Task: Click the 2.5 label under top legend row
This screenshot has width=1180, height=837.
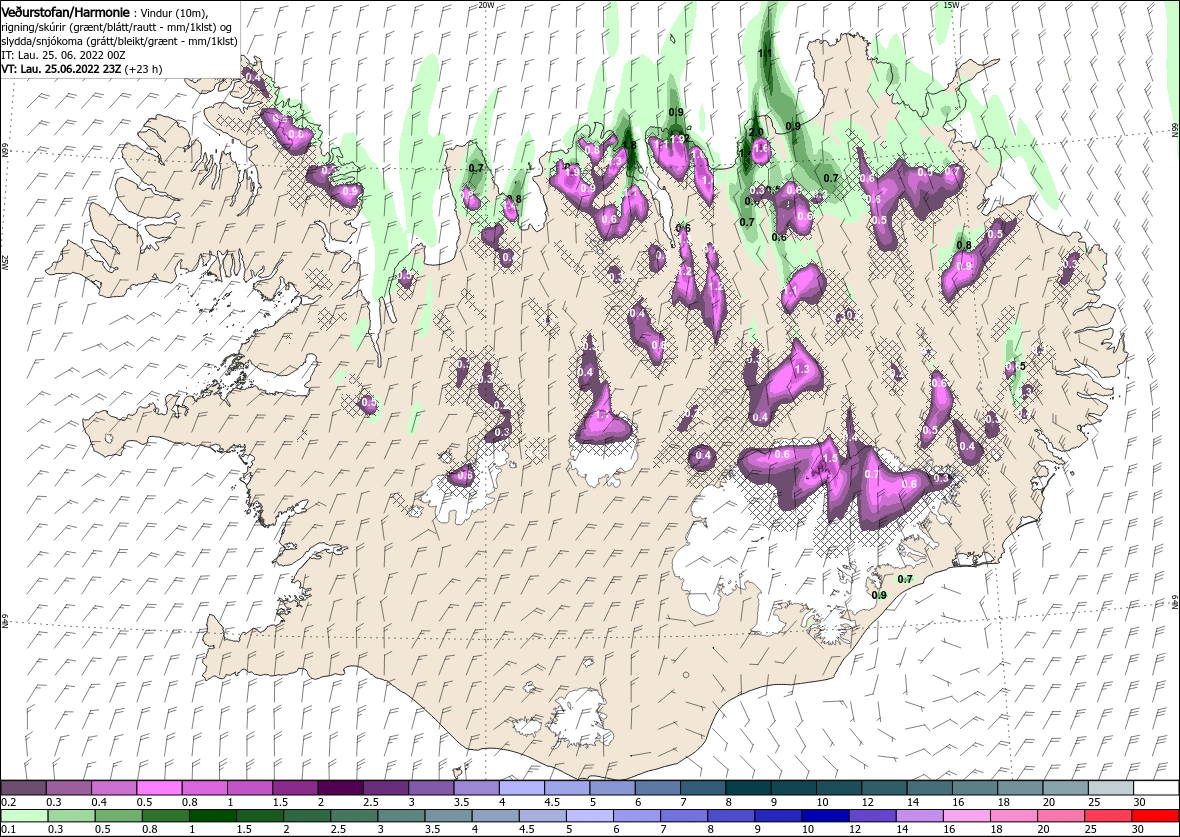Action: [373, 802]
